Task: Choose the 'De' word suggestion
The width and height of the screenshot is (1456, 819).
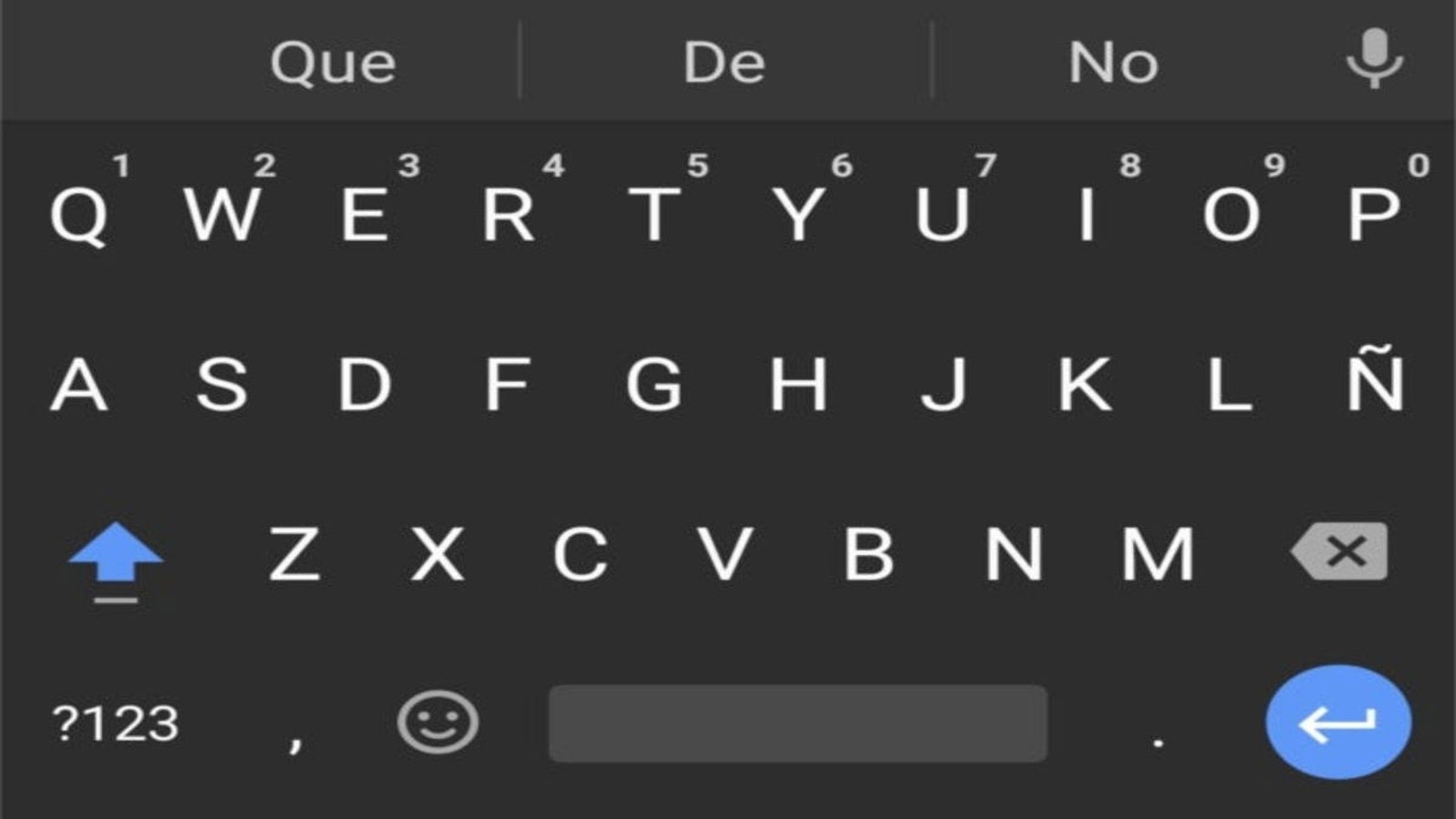Action: pyautogui.click(x=724, y=62)
